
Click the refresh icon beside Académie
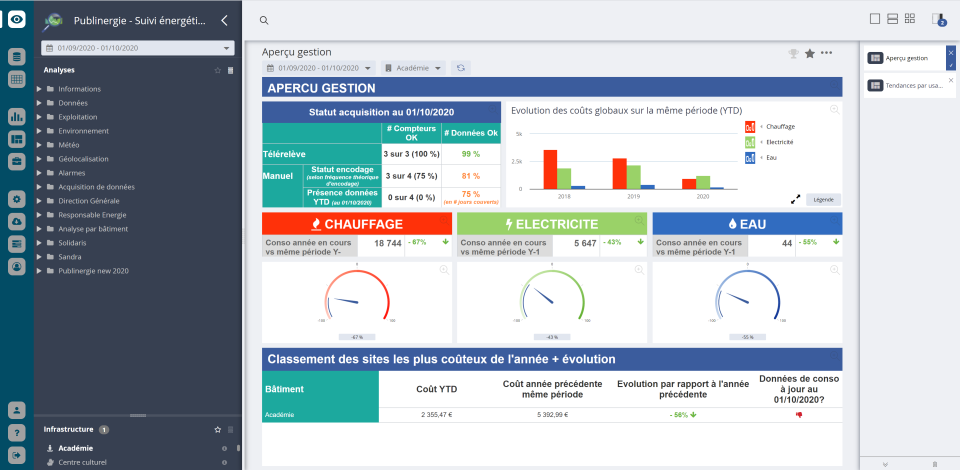point(460,68)
